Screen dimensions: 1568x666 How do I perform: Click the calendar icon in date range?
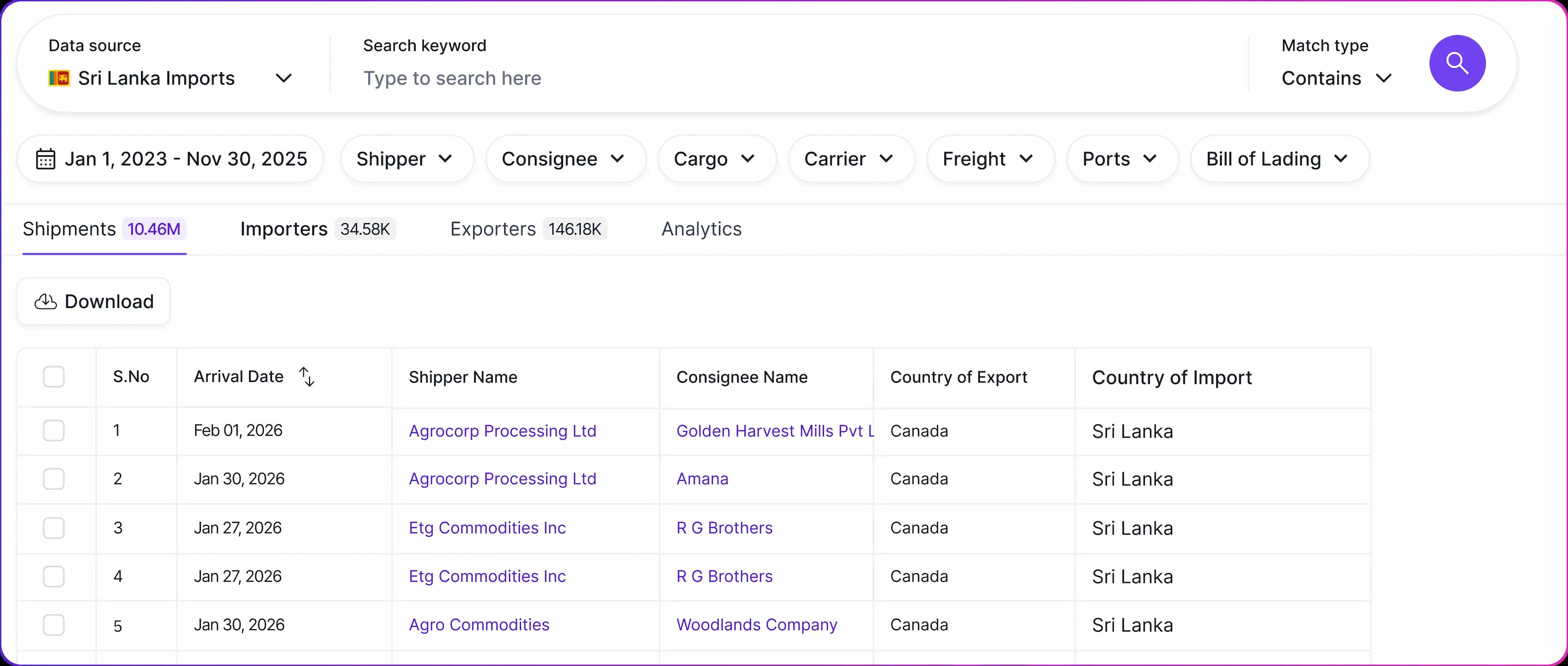click(x=46, y=159)
